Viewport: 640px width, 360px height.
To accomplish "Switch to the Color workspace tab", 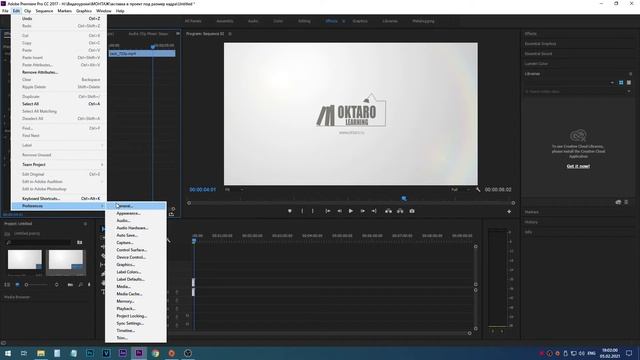I will click(278, 21).
